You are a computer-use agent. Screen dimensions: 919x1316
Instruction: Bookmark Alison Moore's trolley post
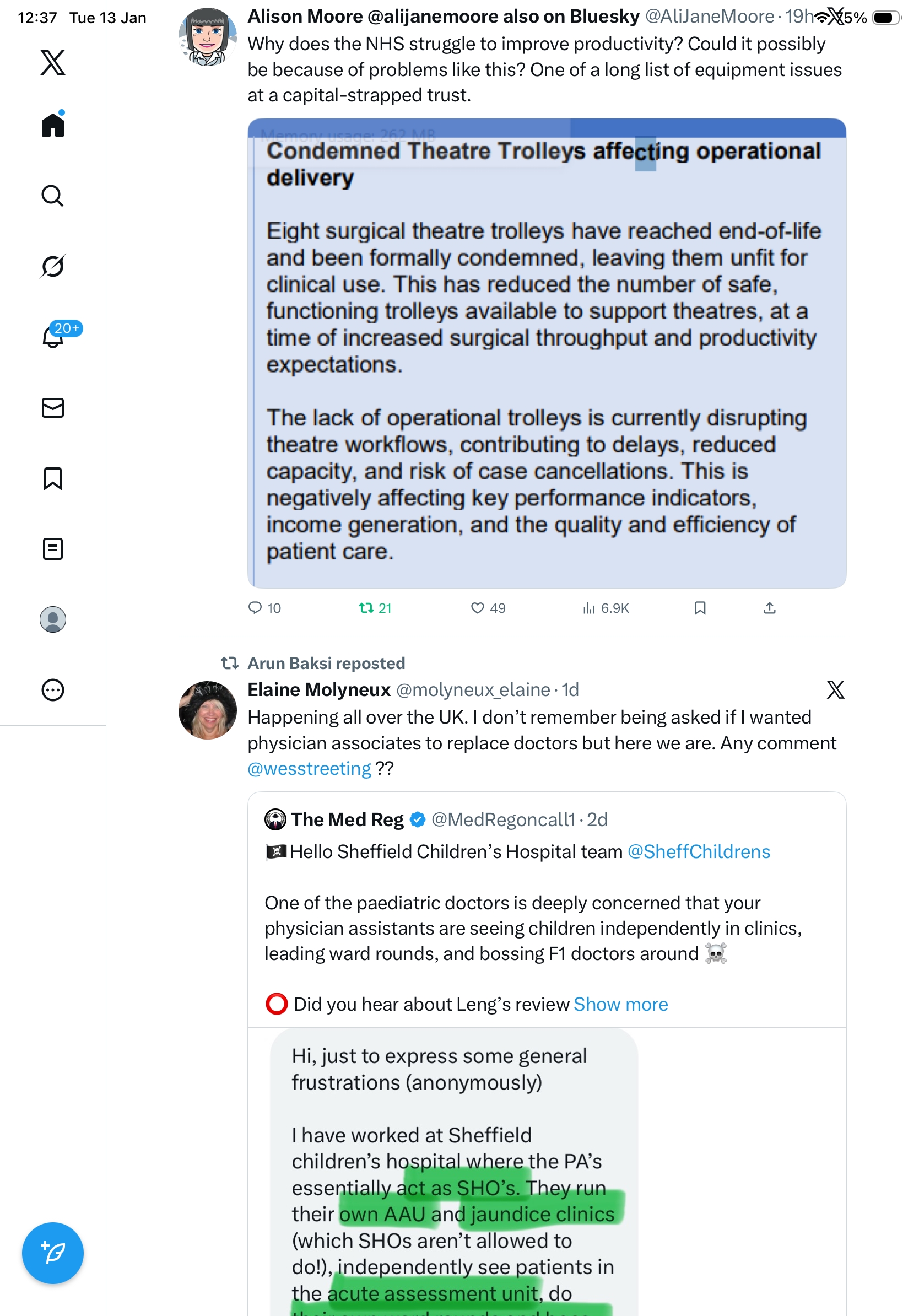[700, 608]
